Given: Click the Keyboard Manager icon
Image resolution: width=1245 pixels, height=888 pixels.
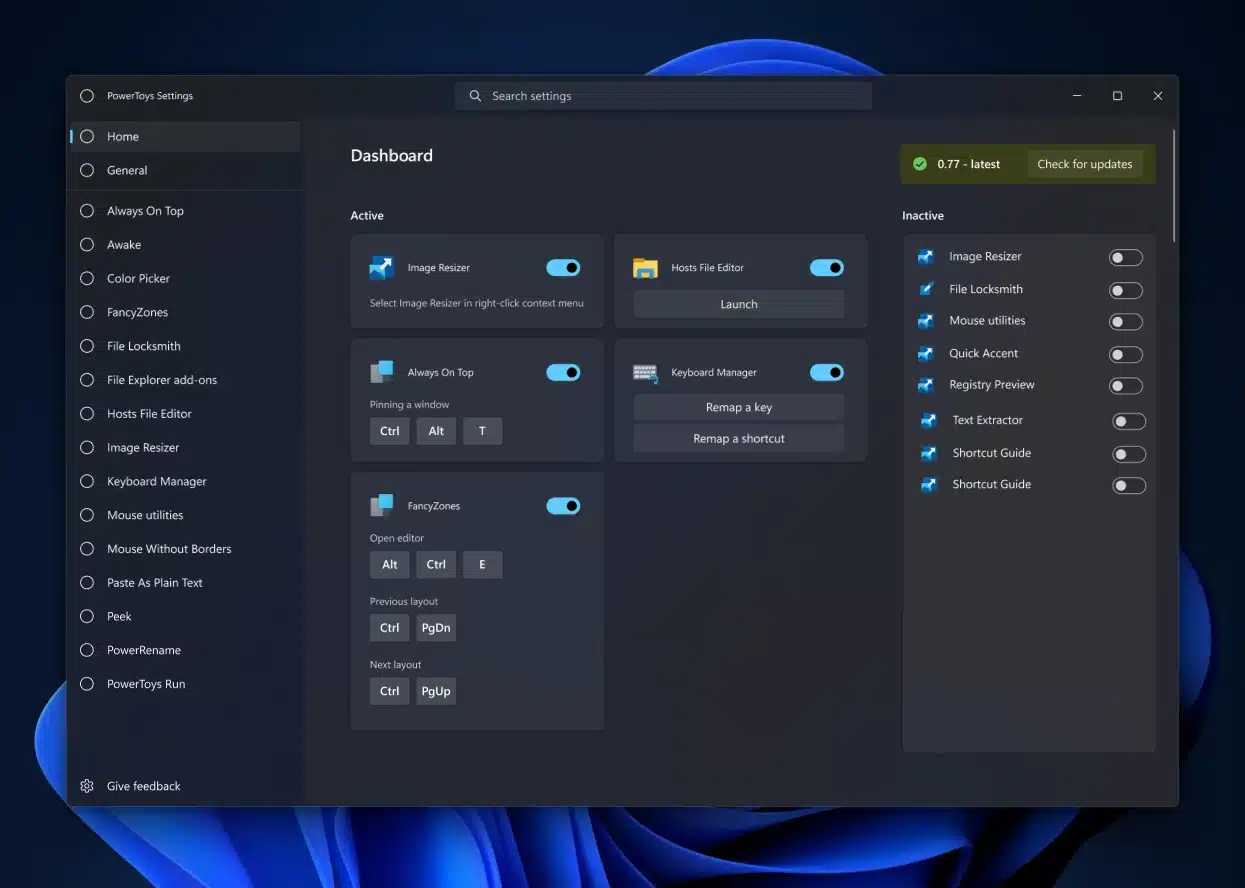Looking at the screenshot, I should pos(644,371).
